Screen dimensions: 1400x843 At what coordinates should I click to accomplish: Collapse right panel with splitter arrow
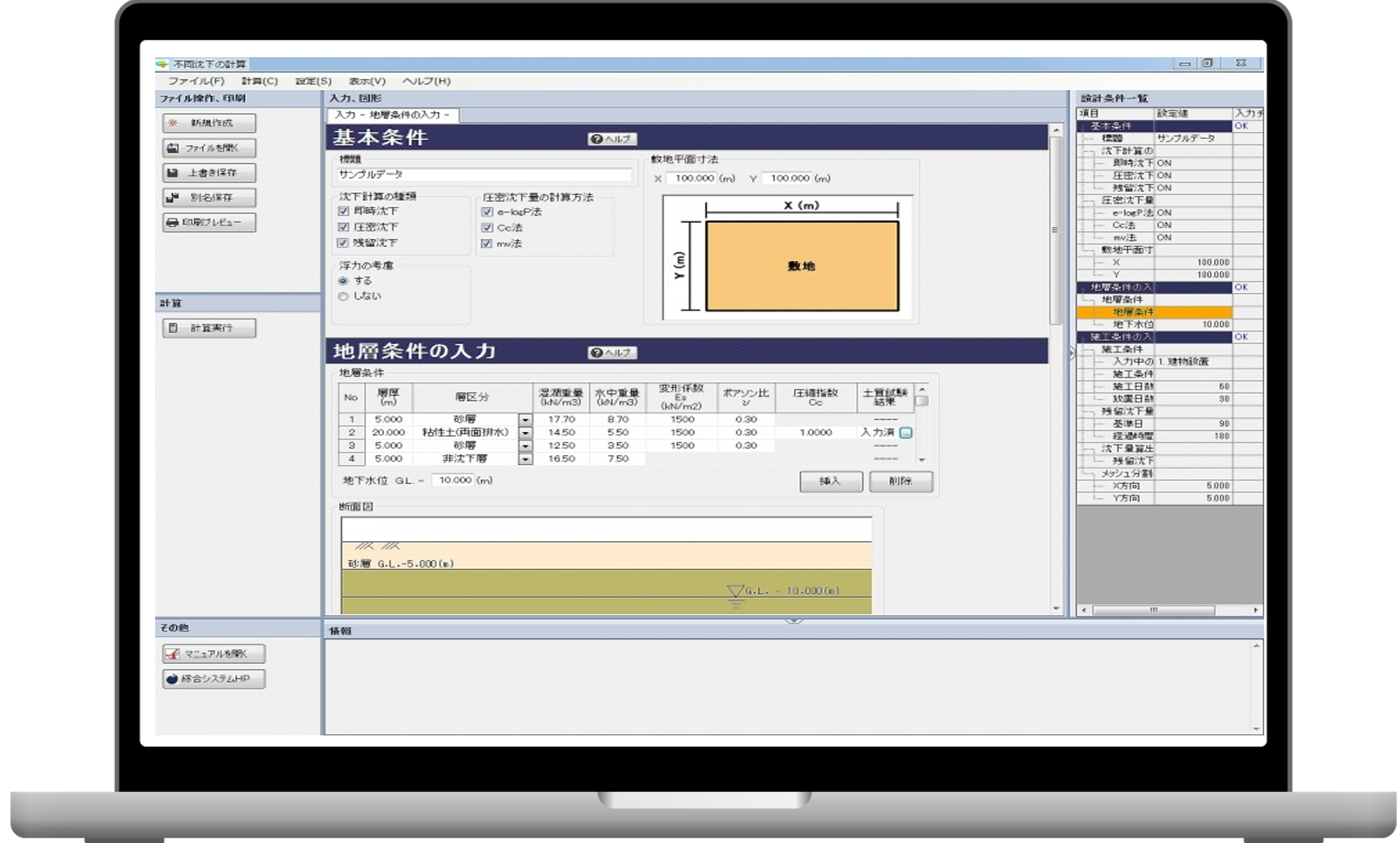[x=1072, y=354]
